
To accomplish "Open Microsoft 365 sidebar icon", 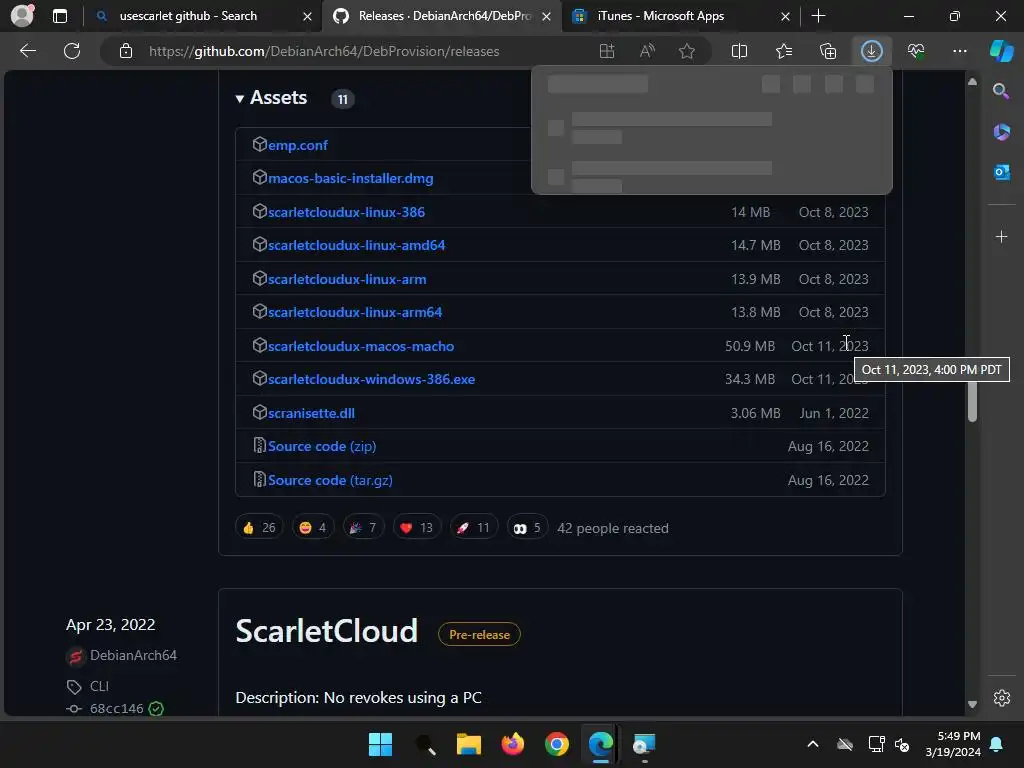I will (1001, 132).
